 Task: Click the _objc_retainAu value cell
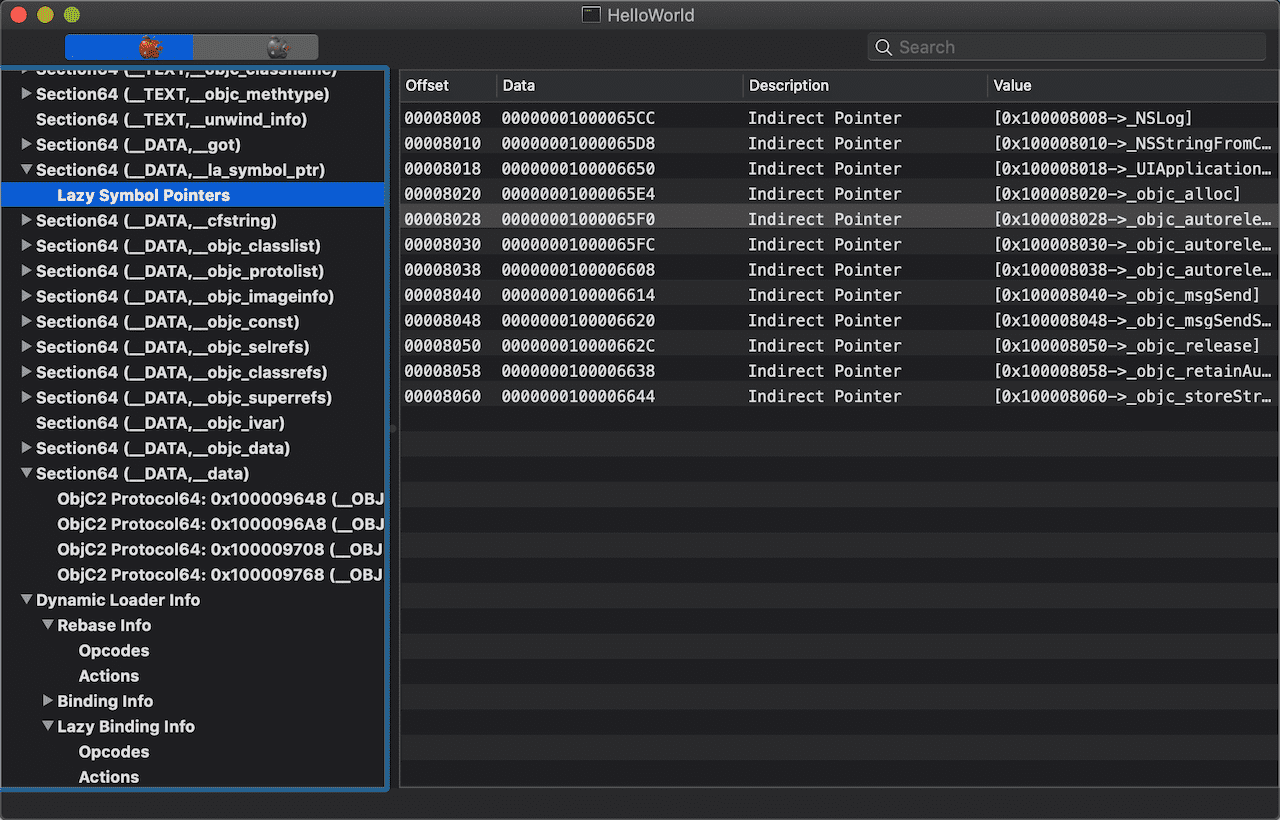tap(1133, 371)
